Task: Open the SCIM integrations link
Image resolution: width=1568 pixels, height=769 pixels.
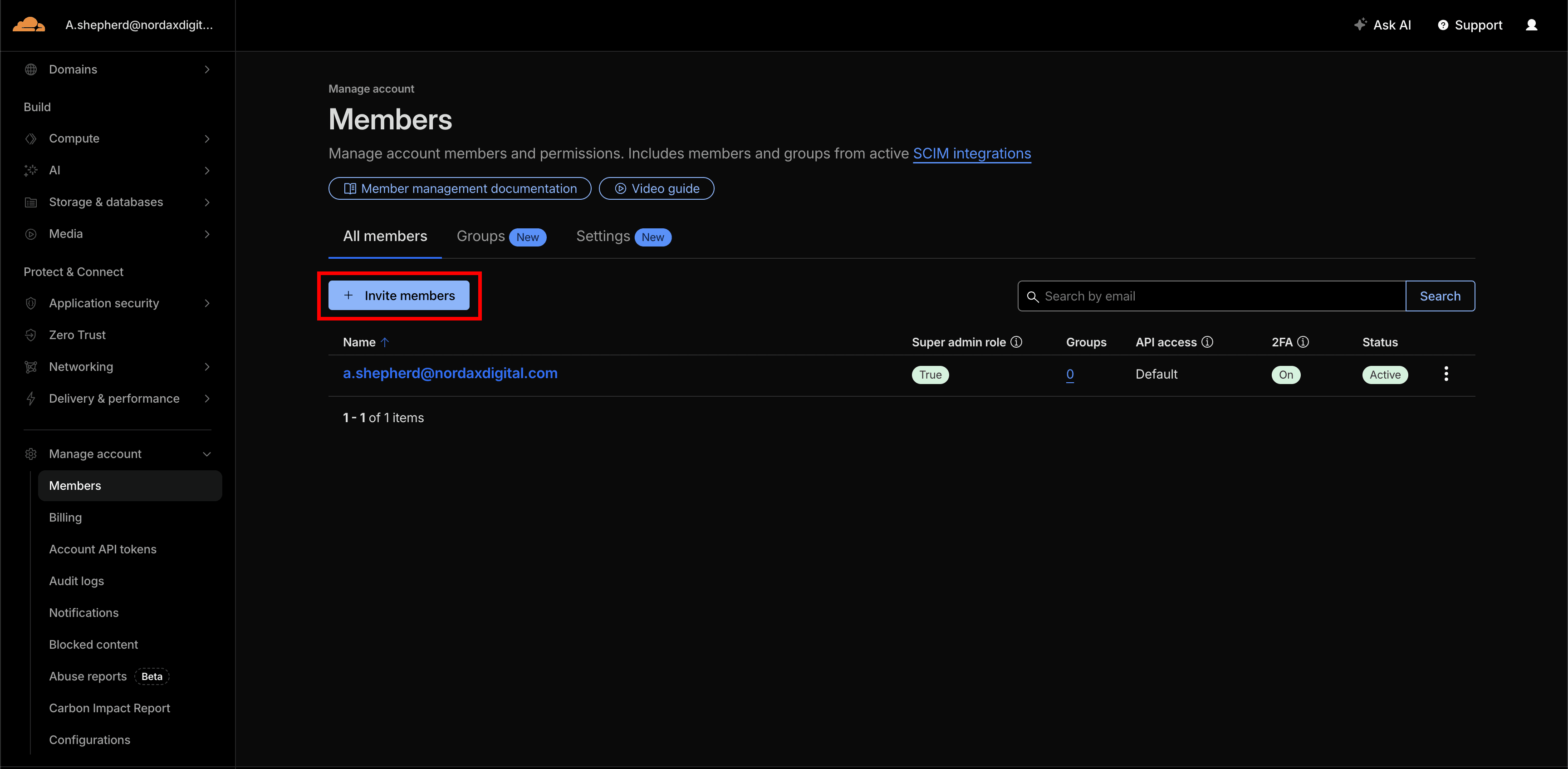Action: [971, 153]
